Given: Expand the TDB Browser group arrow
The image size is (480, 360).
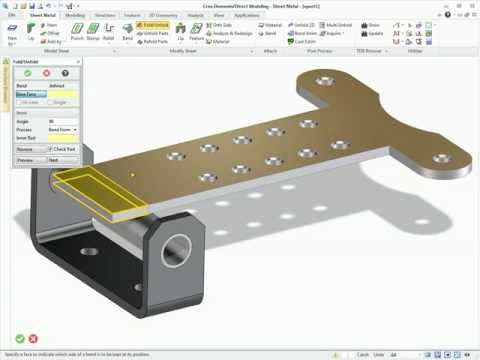Looking at the screenshot, I should tap(387, 51).
